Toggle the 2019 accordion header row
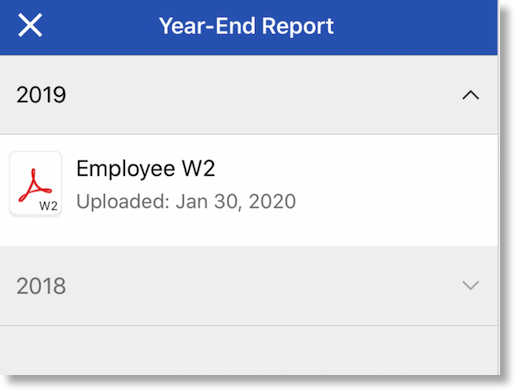The height and width of the screenshot is (391, 516). tap(249, 95)
